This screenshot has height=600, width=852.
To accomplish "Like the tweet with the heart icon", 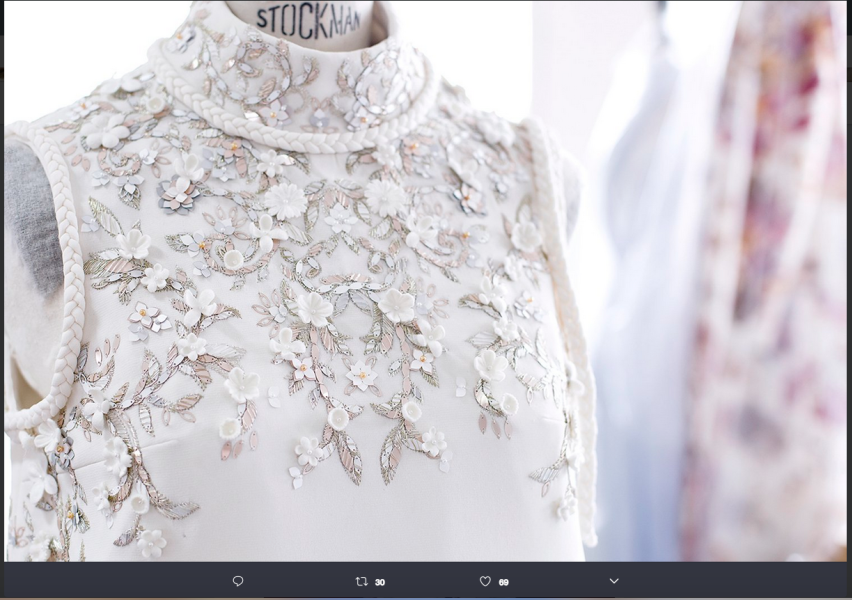I will click(485, 581).
